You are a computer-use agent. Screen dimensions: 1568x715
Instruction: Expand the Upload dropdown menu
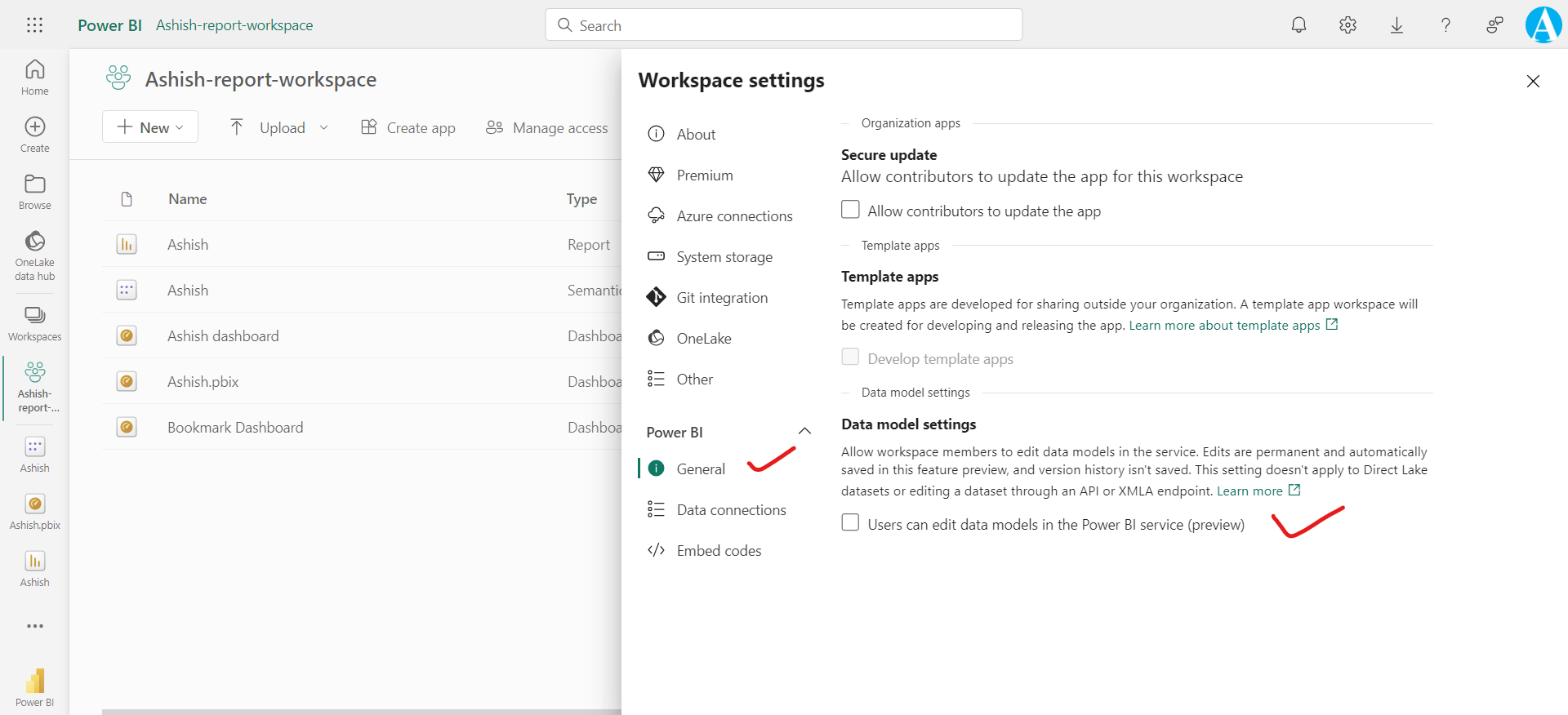point(323,128)
